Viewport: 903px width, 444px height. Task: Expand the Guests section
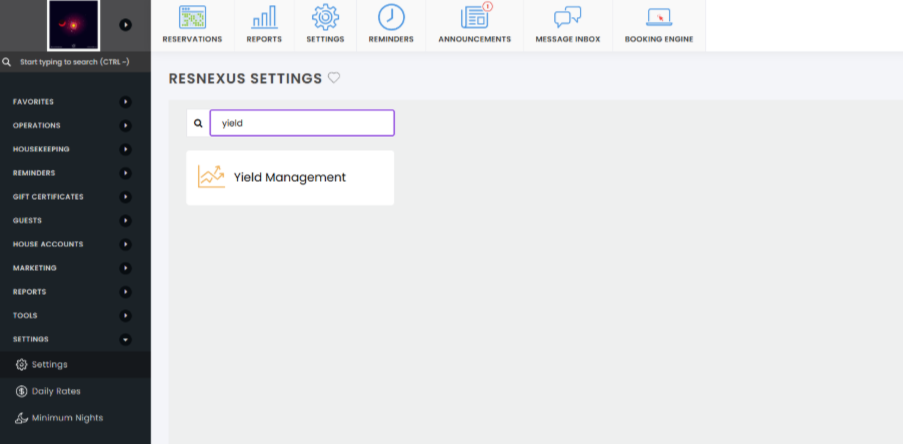(126, 221)
